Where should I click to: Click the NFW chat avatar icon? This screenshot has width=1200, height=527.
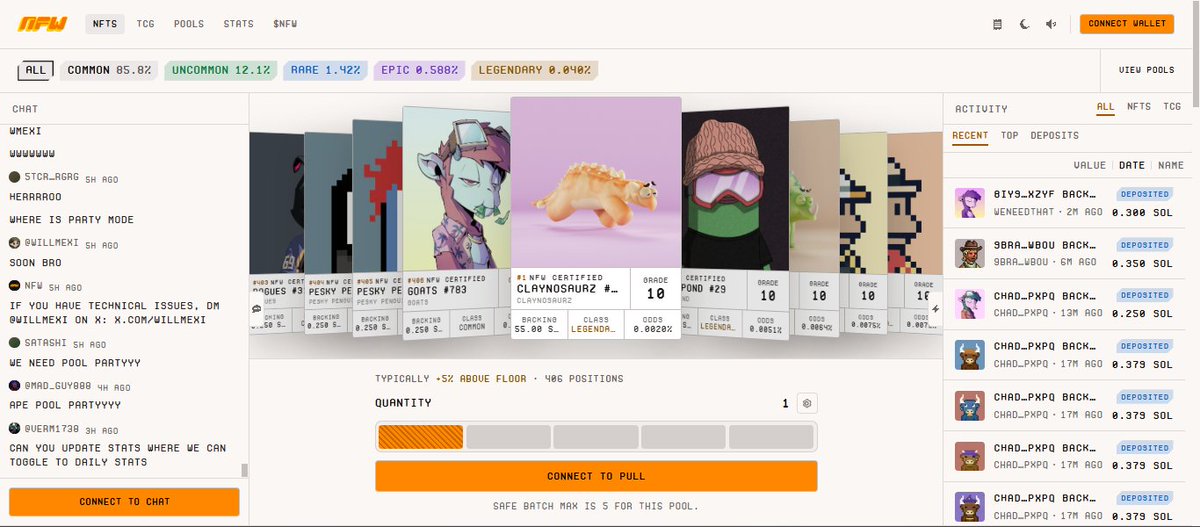(15, 285)
